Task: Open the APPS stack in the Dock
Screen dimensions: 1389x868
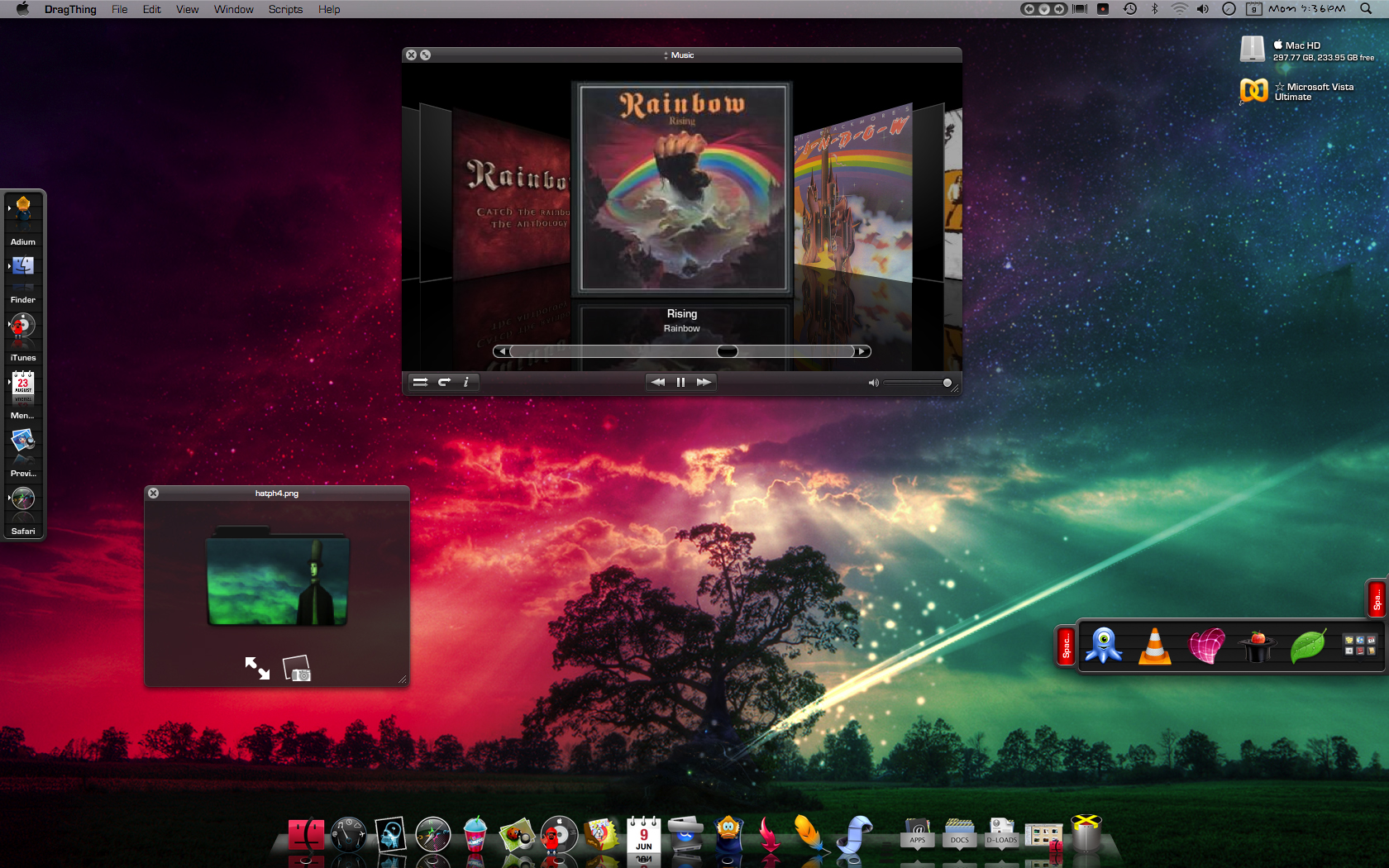Action: (x=917, y=834)
